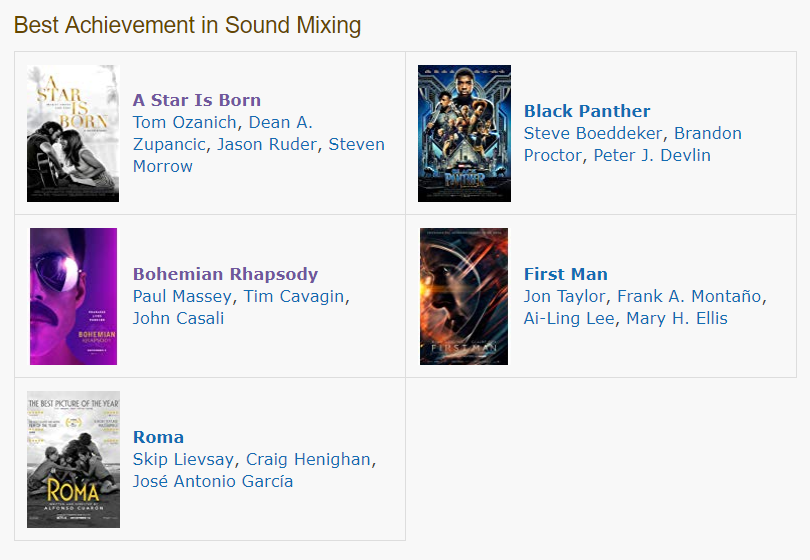810x560 pixels.
Task: View Skip Lievsay's page
Action: pyautogui.click(x=184, y=459)
